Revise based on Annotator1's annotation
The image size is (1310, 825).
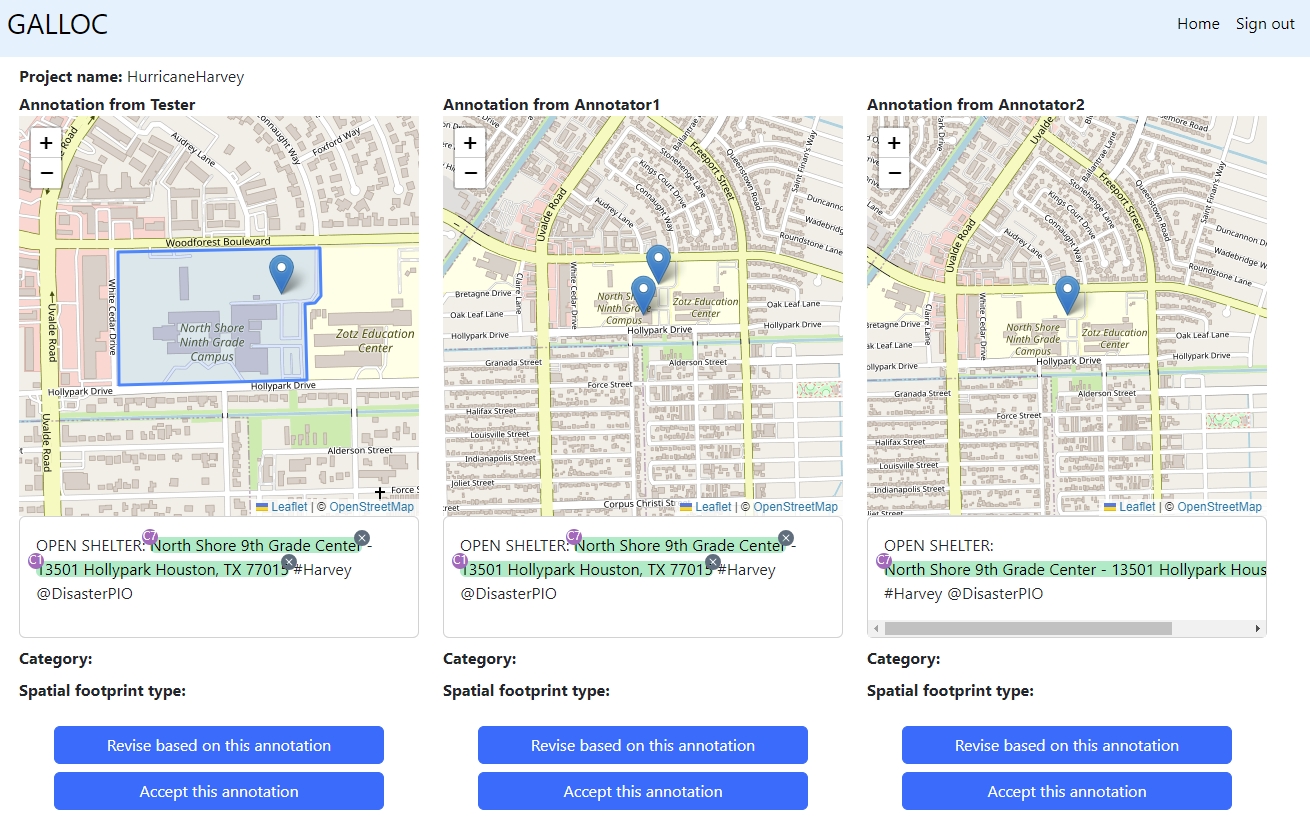click(642, 745)
